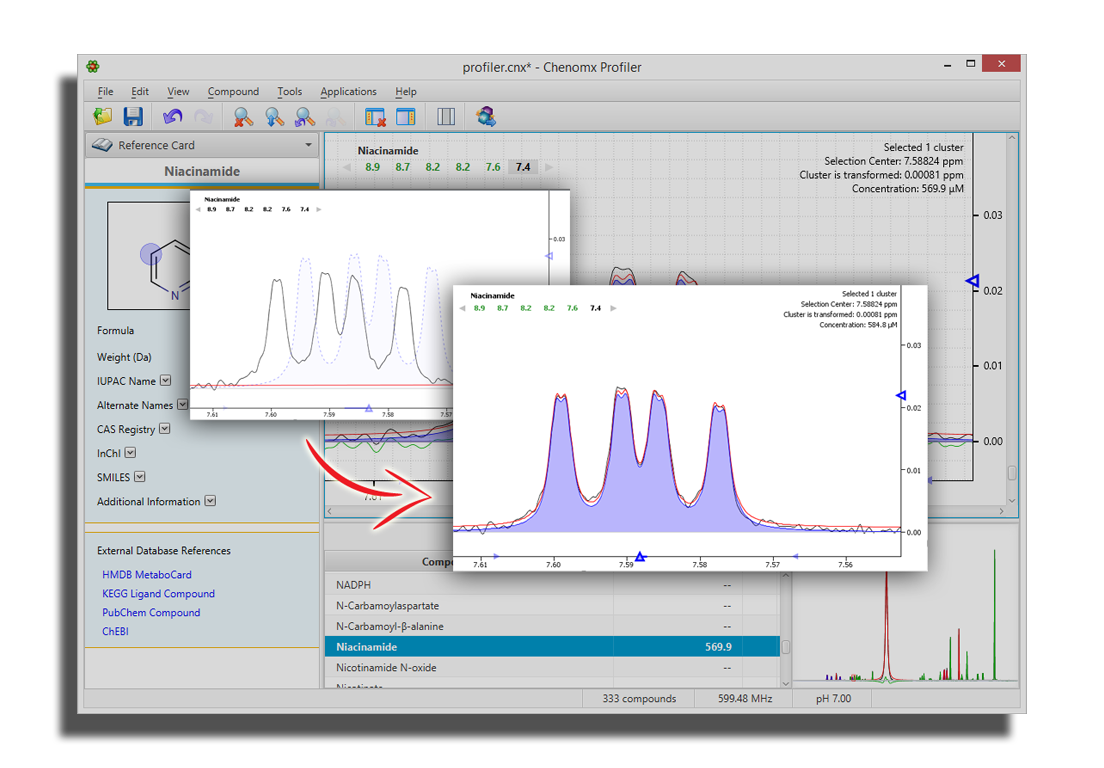The width and height of the screenshot is (1104, 768).
Task: Select the highlighted 7.4 cluster
Action: coord(523,168)
